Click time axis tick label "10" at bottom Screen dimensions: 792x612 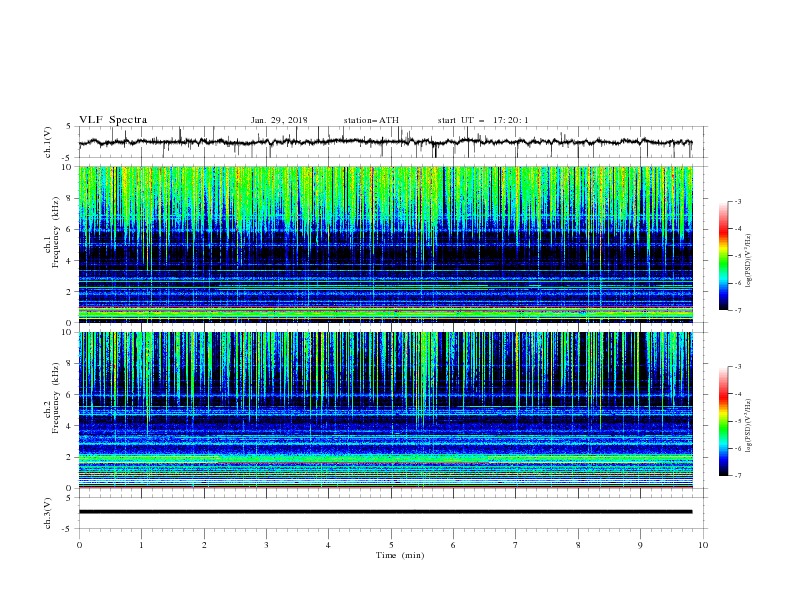coord(703,545)
